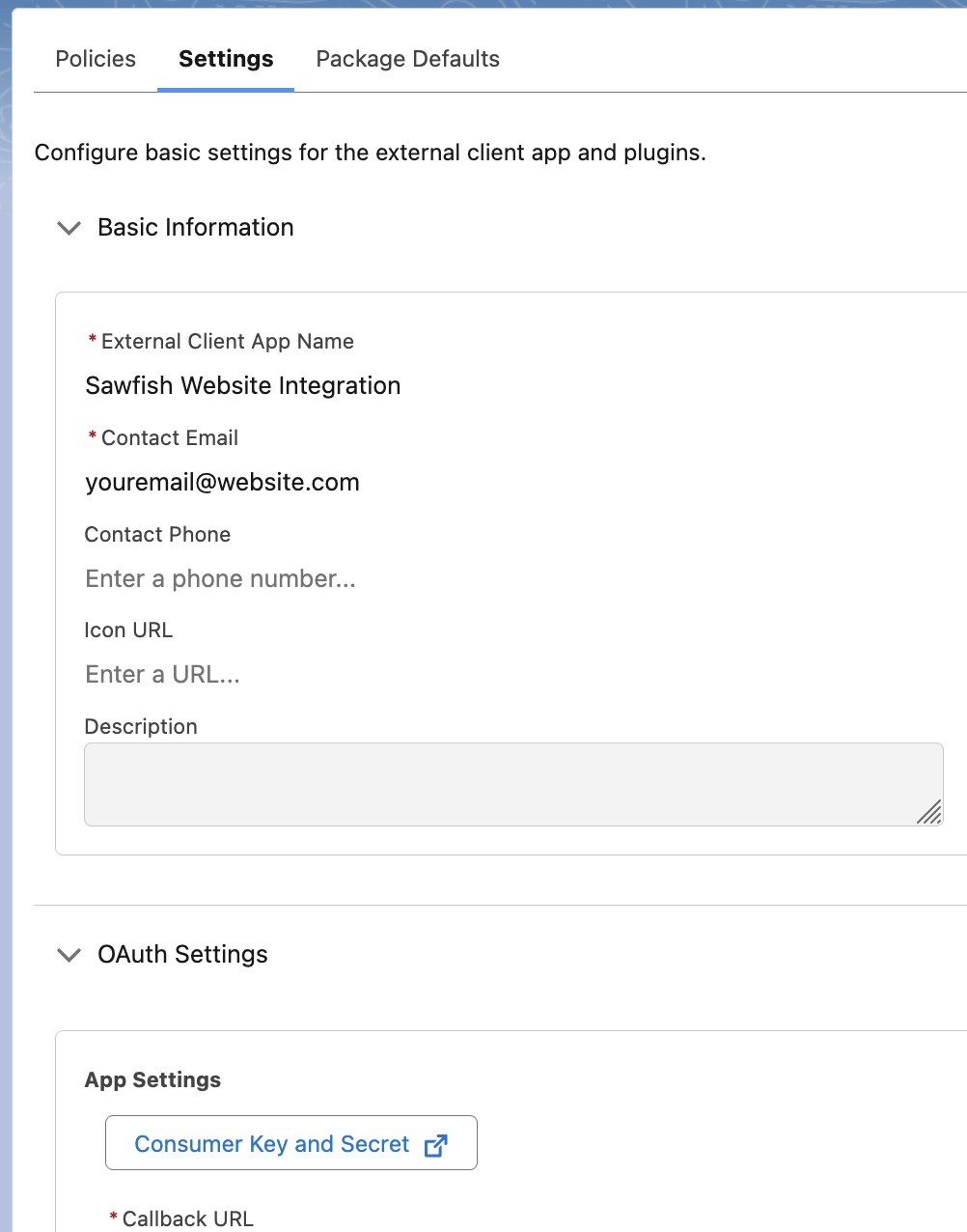Click the Contact Phone label
Screen dimensions: 967x1232
(x=157, y=534)
